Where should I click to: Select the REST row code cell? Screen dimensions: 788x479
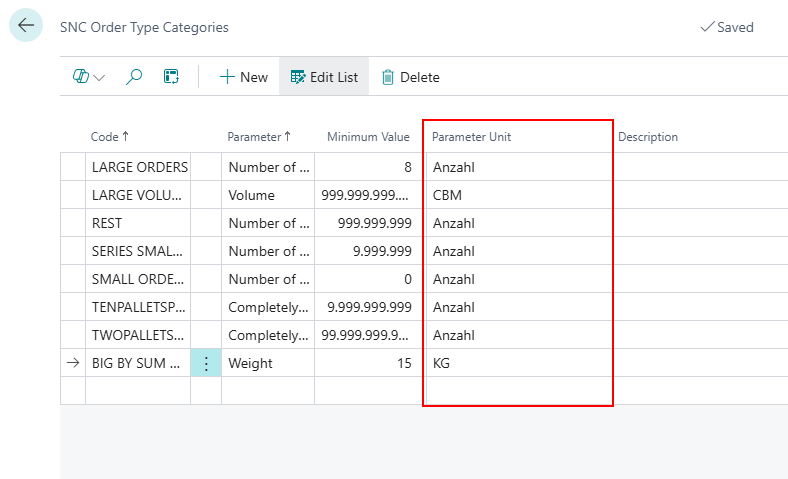coord(138,224)
